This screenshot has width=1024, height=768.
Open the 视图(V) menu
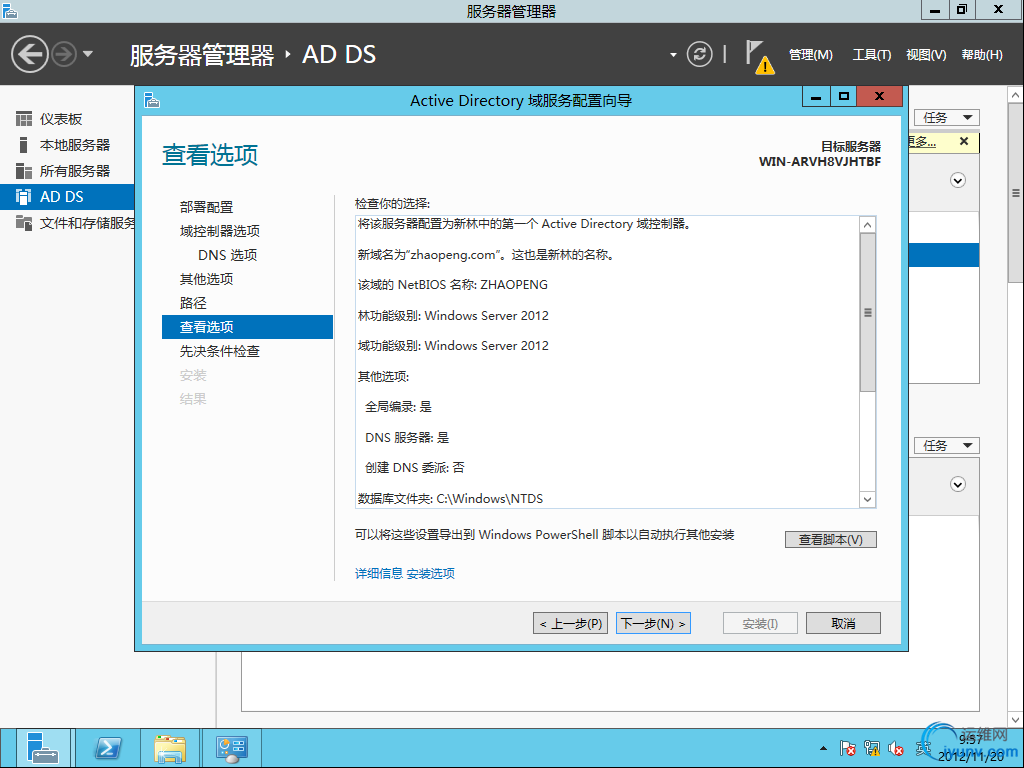[926, 55]
